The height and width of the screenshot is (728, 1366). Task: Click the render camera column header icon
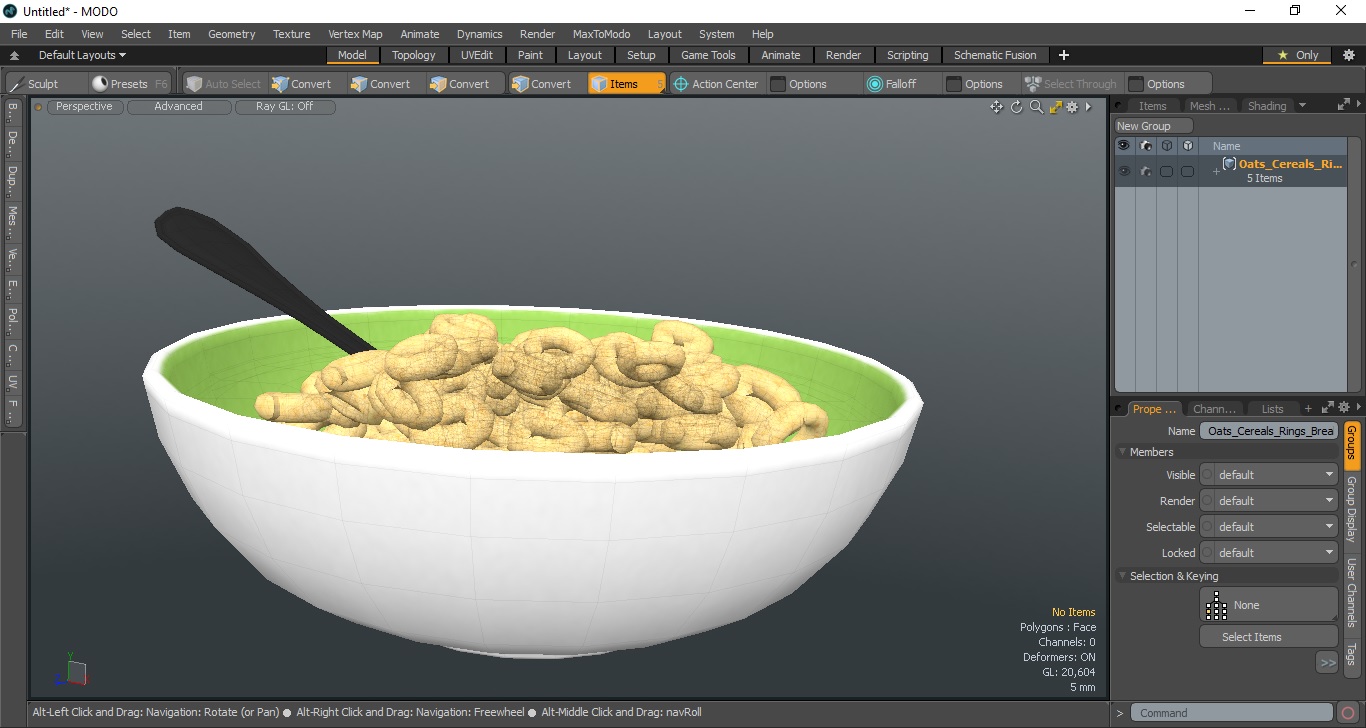1145,146
